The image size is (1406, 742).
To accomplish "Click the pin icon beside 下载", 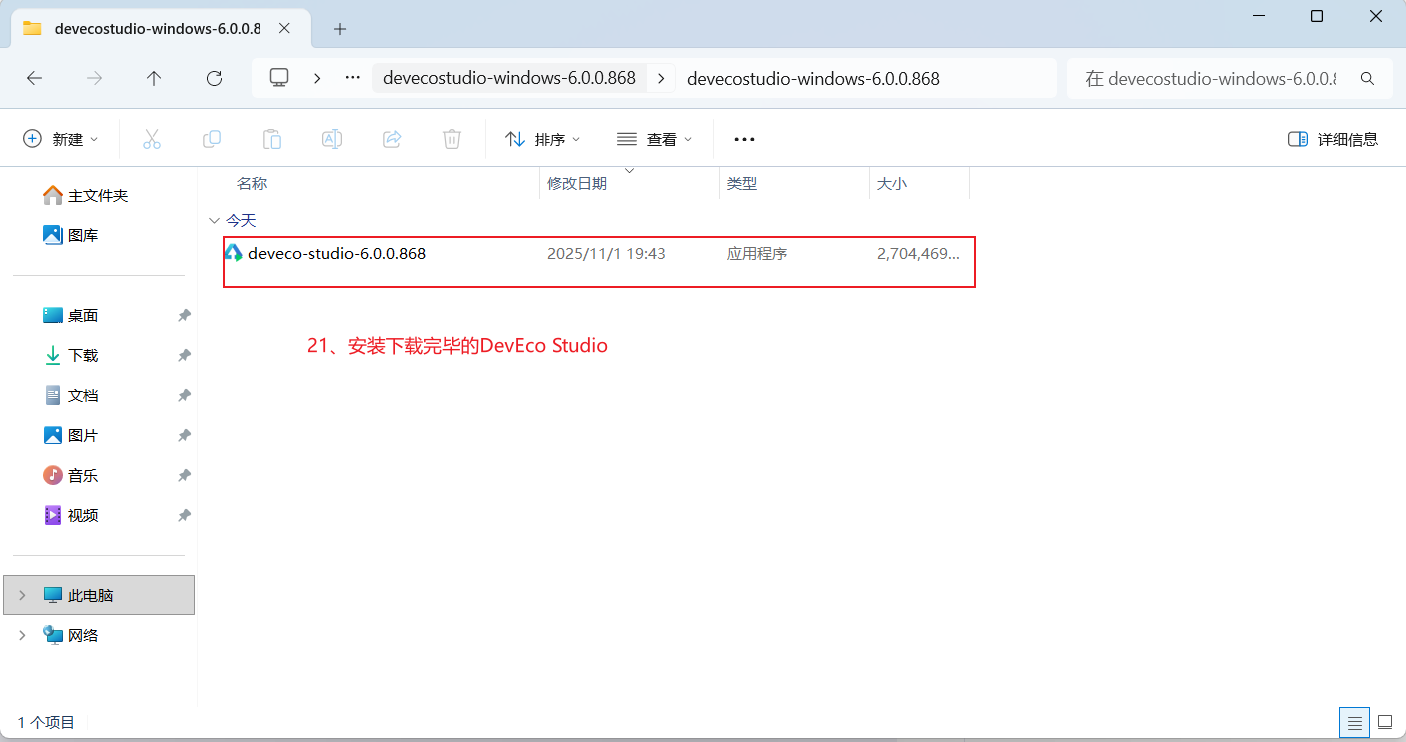I will [184, 355].
